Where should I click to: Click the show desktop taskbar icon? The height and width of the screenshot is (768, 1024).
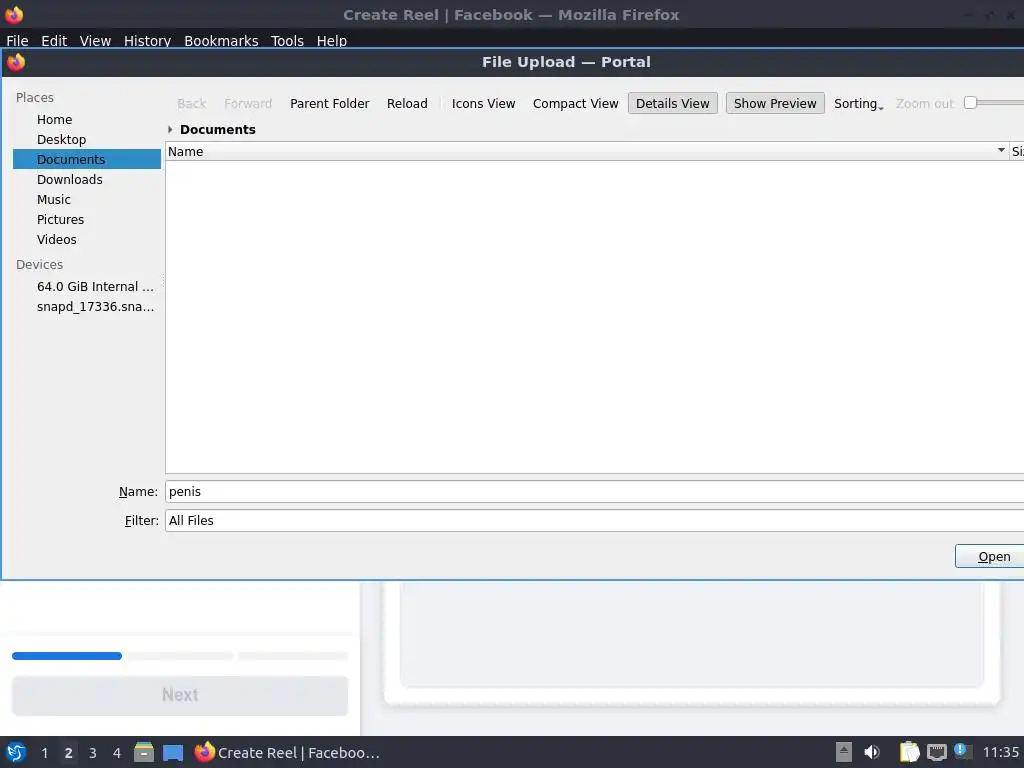pyautogui.click(x=173, y=753)
